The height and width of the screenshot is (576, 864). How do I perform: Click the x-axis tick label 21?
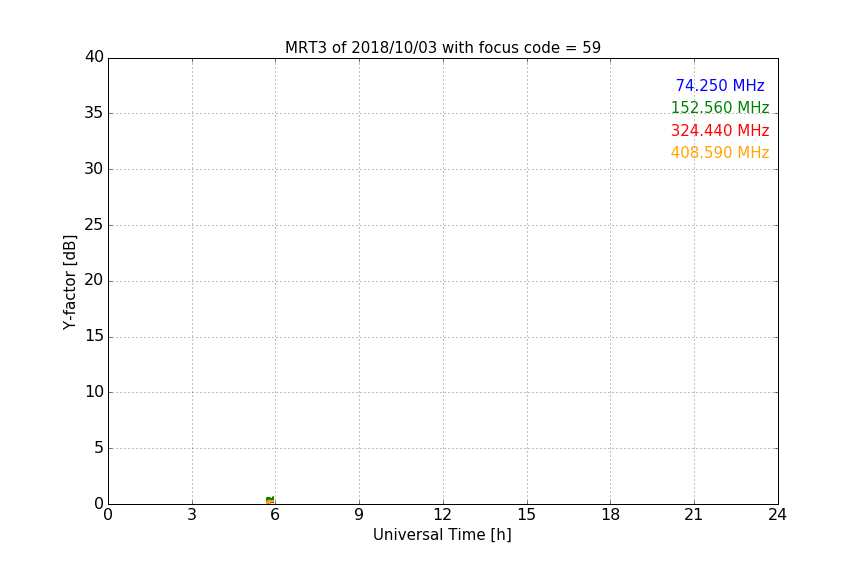pyautogui.click(x=694, y=515)
